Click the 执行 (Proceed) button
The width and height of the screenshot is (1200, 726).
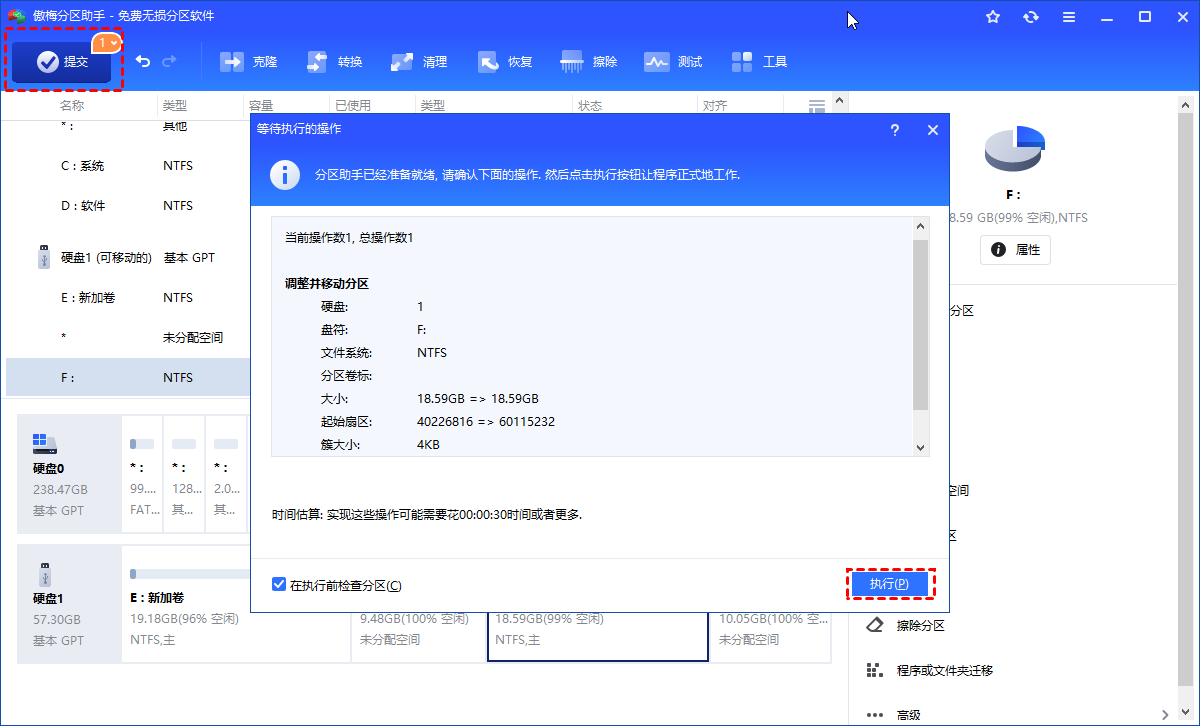coord(890,584)
